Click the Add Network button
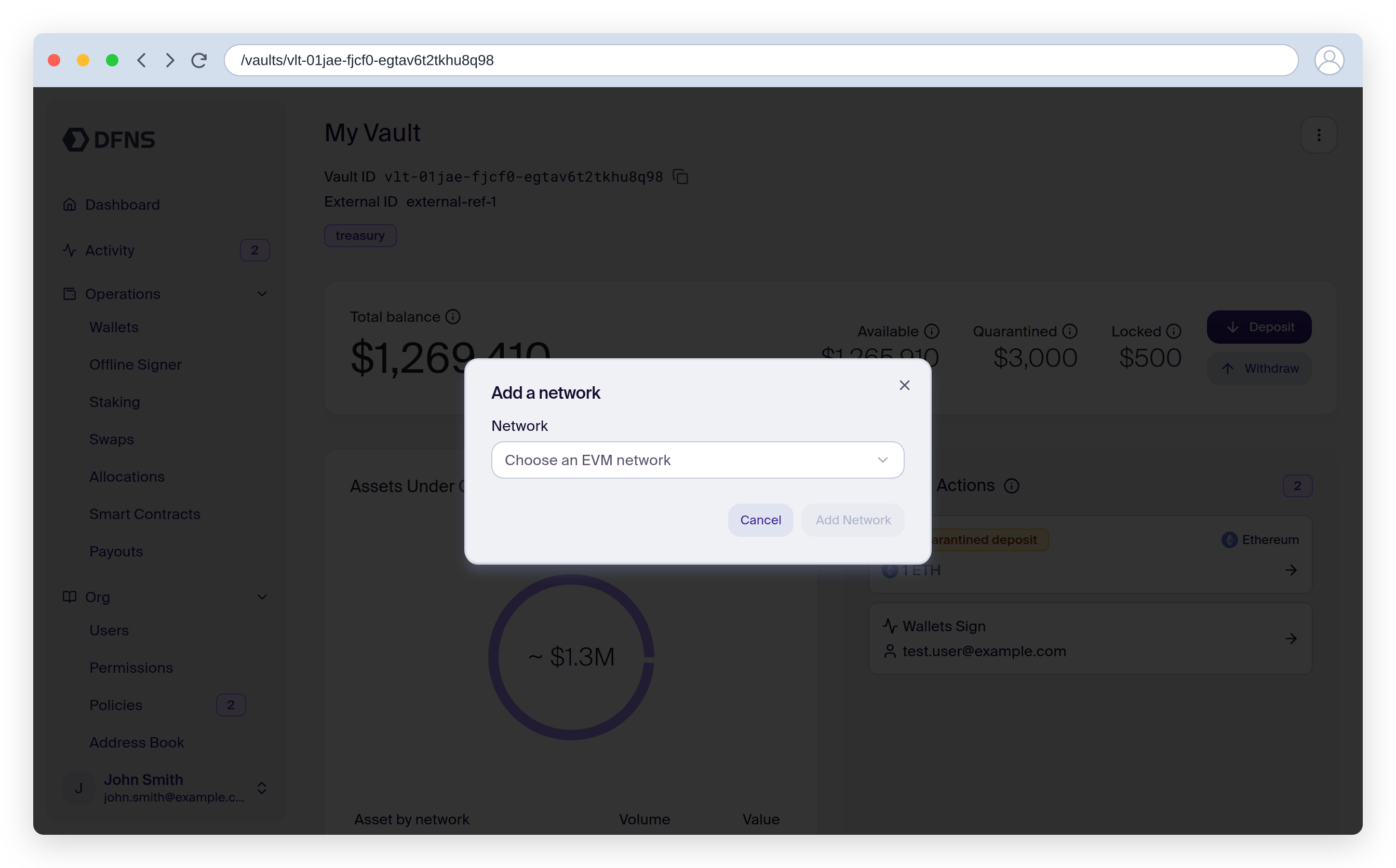Image resolution: width=1396 pixels, height=868 pixels. click(x=853, y=520)
